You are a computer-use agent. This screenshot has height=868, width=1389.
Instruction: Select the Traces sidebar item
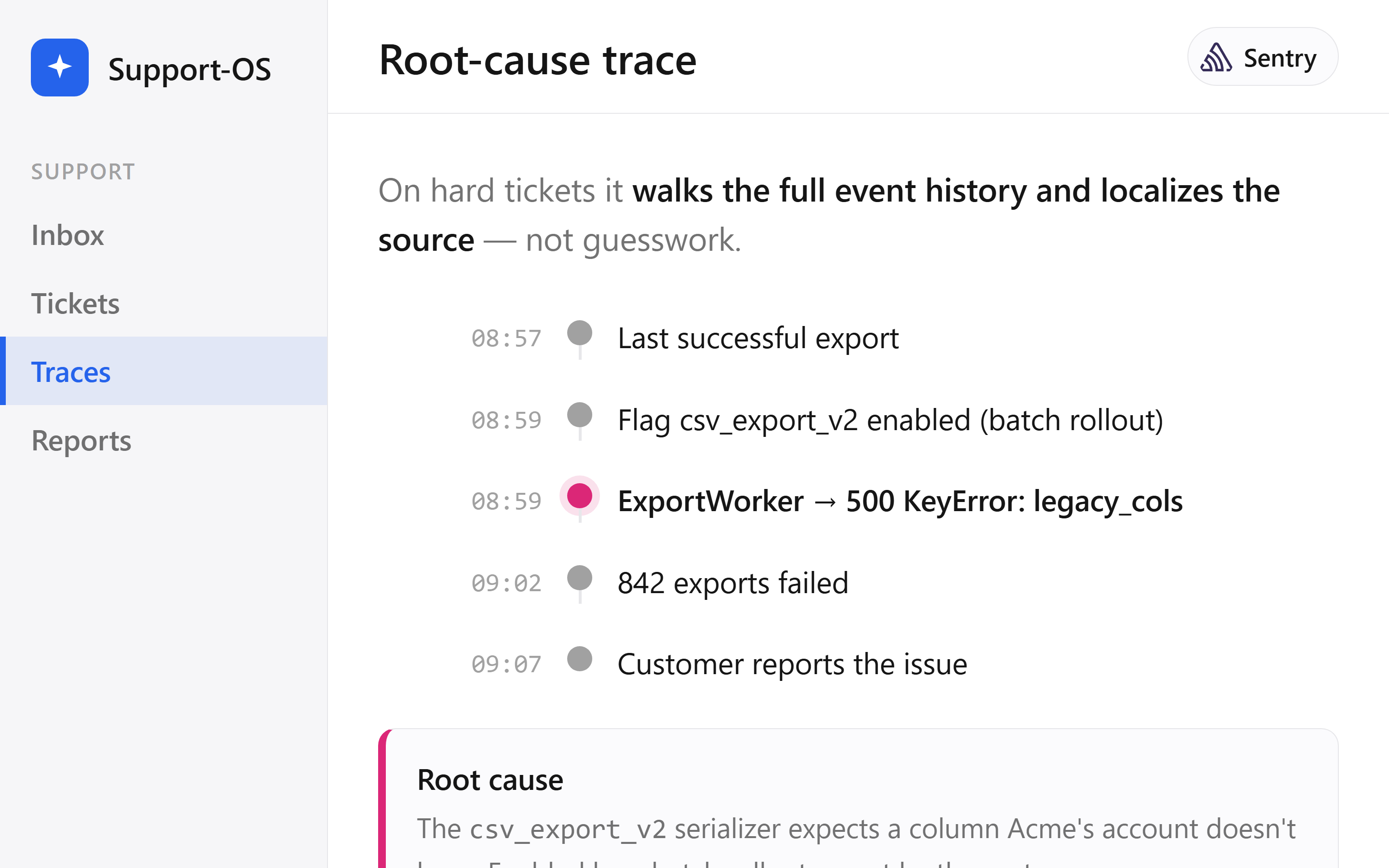coord(163,371)
